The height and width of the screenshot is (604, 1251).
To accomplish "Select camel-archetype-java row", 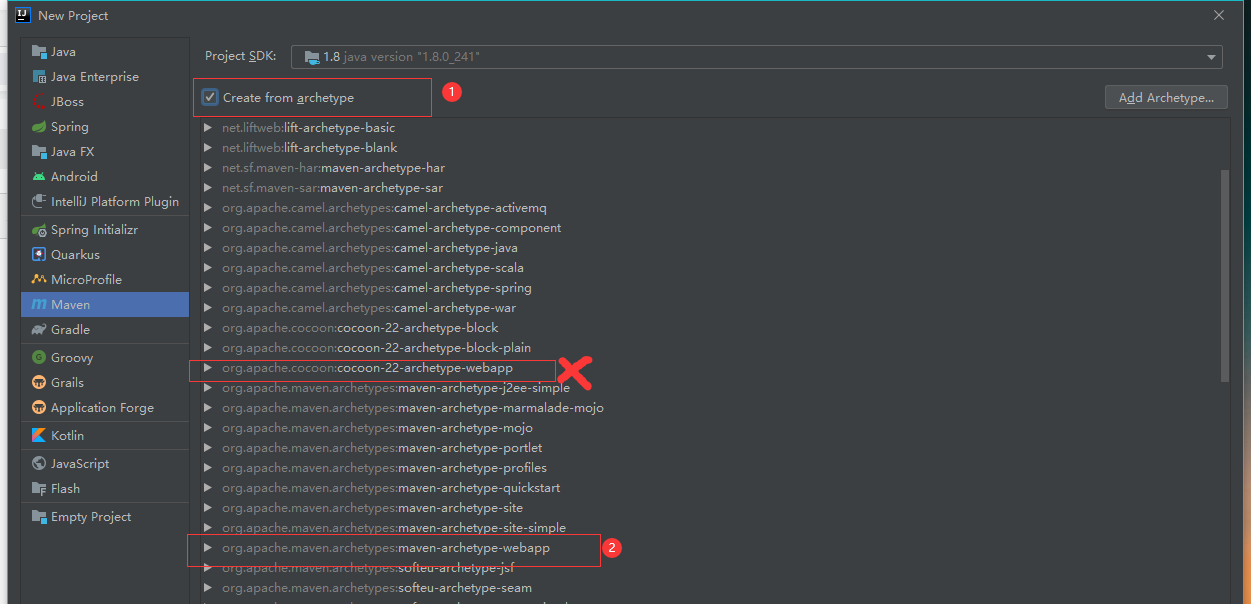I will (x=708, y=248).
